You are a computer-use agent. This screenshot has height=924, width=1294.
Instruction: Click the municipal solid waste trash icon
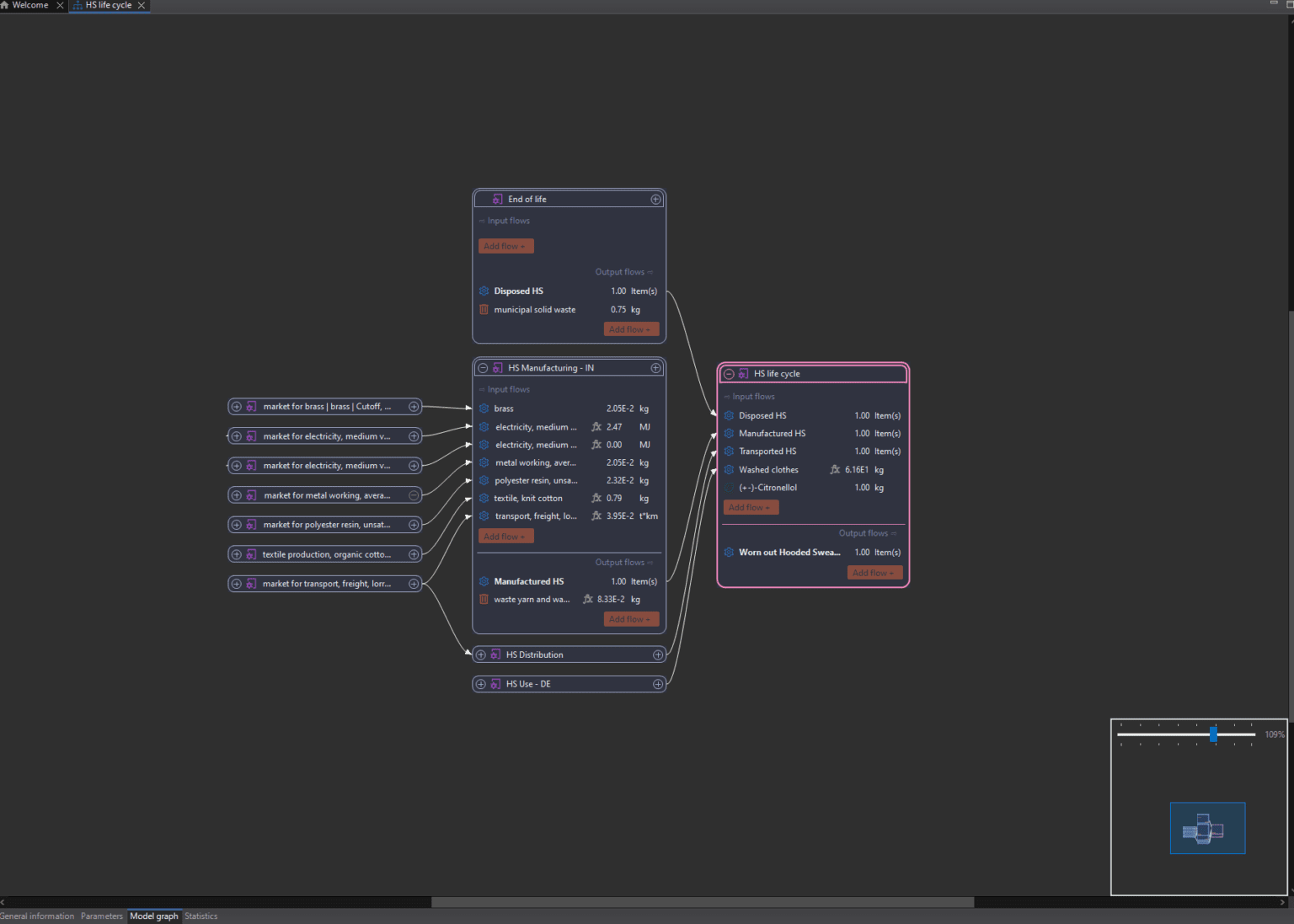(484, 310)
